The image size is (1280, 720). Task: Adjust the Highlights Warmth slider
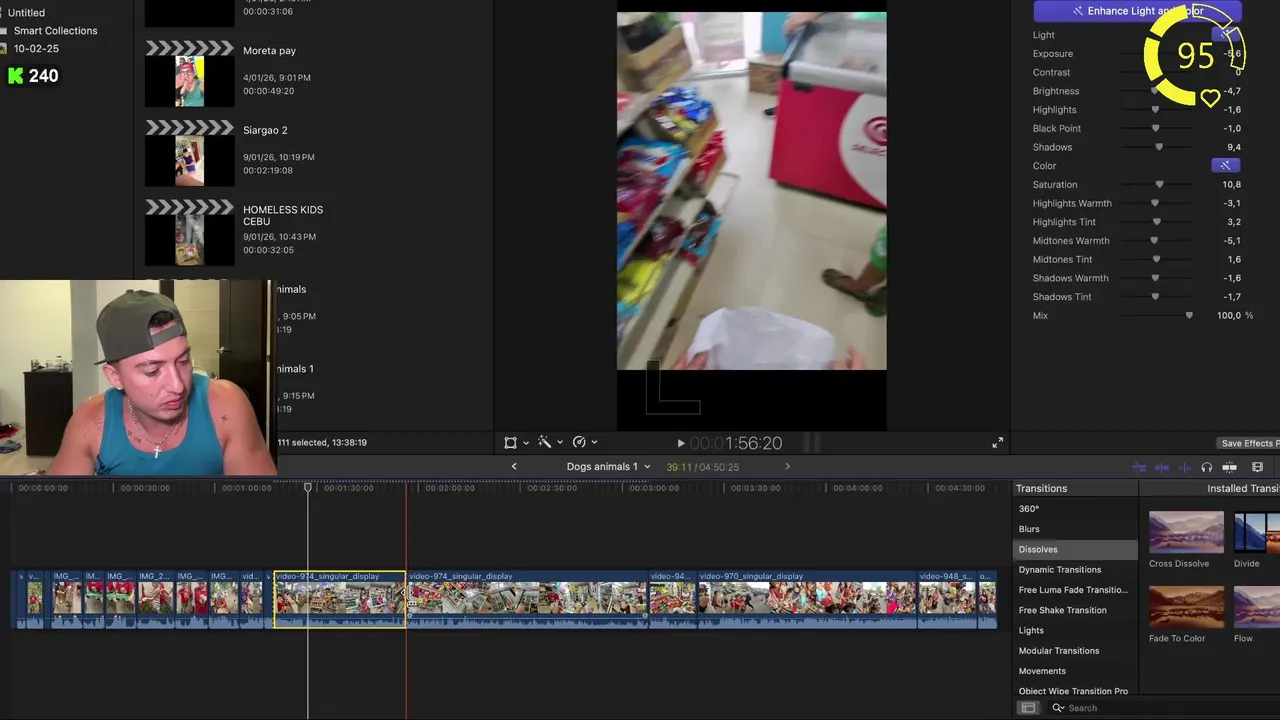[x=1155, y=203]
